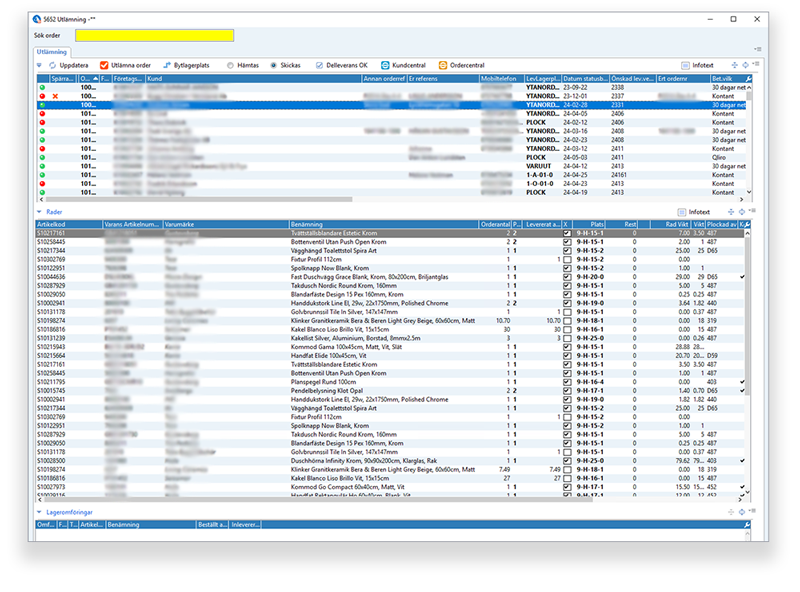Click the green status dot on the 23-09-22 order row
The height and width of the screenshot is (592, 800).
point(42,87)
